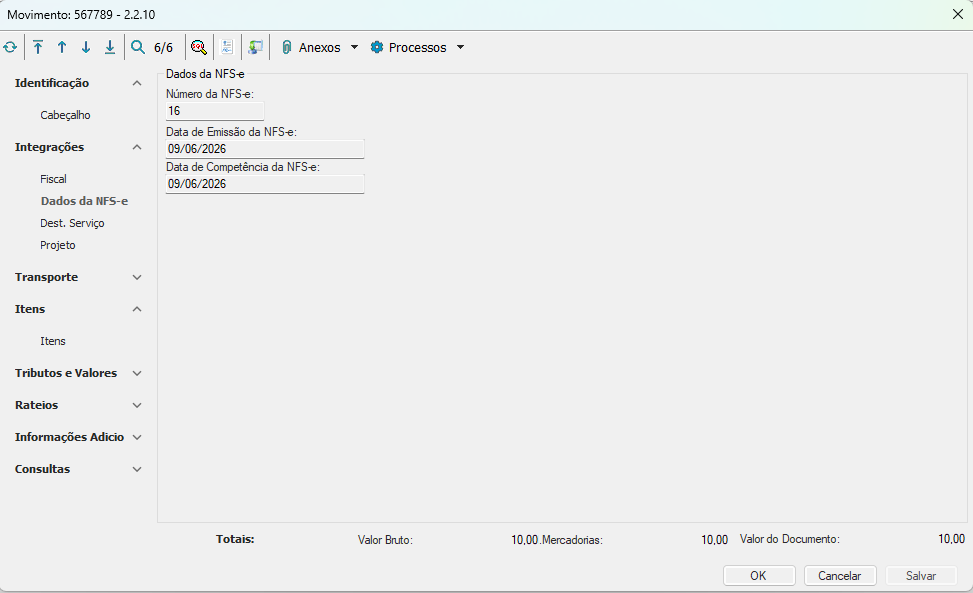Click the Rateios section header
The width and height of the screenshot is (973, 593).
[37, 405]
